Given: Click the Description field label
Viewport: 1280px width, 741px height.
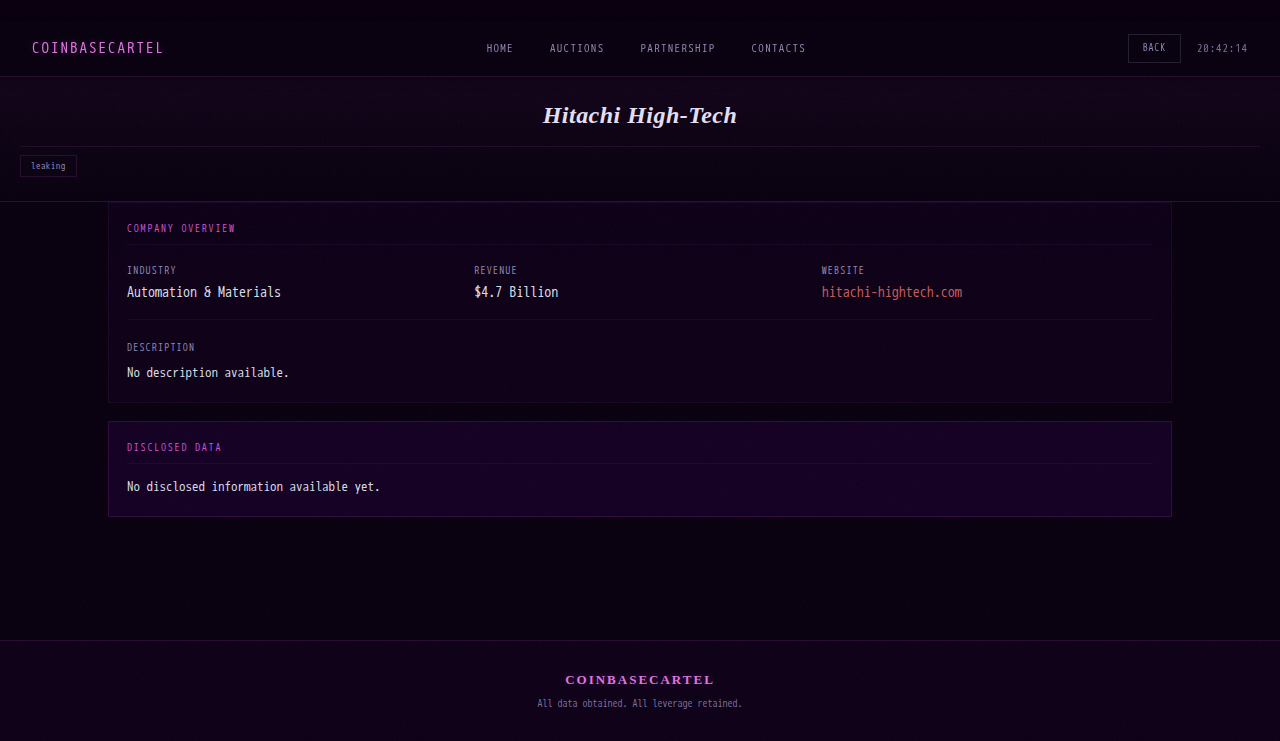Looking at the screenshot, I should [161, 347].
